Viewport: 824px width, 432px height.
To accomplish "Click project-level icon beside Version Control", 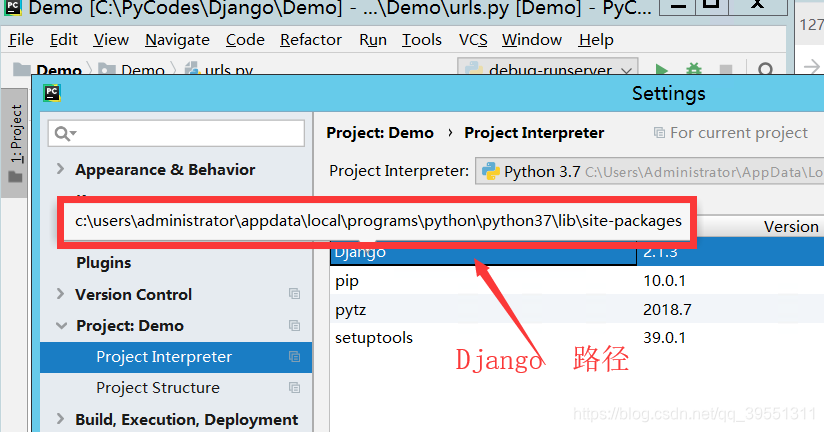I will (x=294, y=294).
